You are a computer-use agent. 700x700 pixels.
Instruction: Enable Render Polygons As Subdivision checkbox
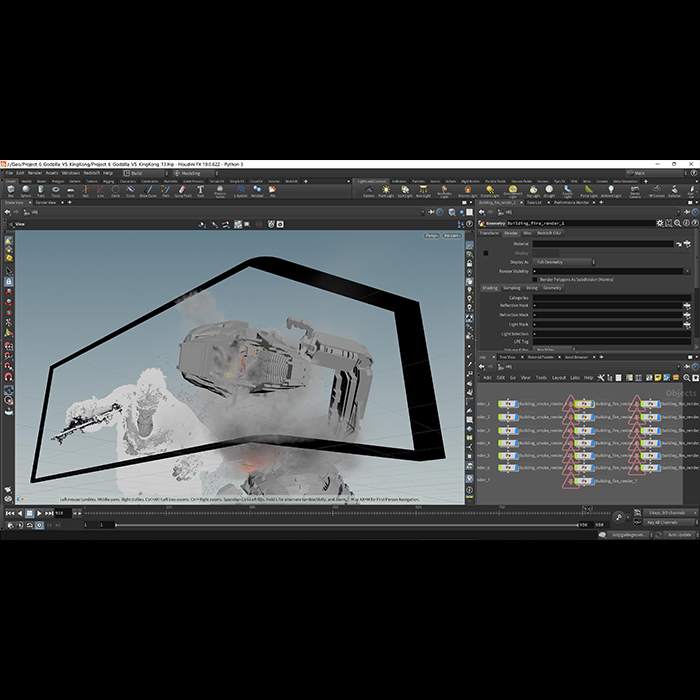point(537,279)
